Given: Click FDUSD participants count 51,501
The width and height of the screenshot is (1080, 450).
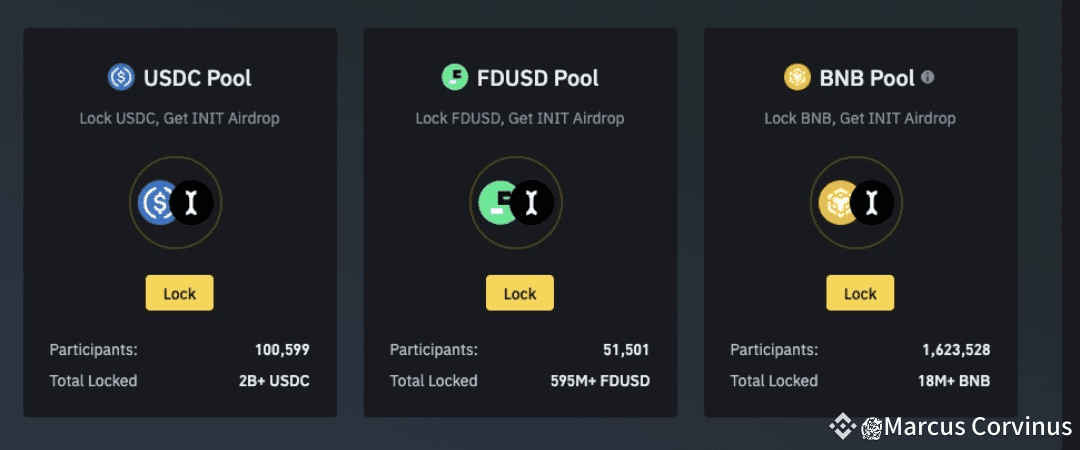Looking at the screenshot, I should (x=626, y=350).
